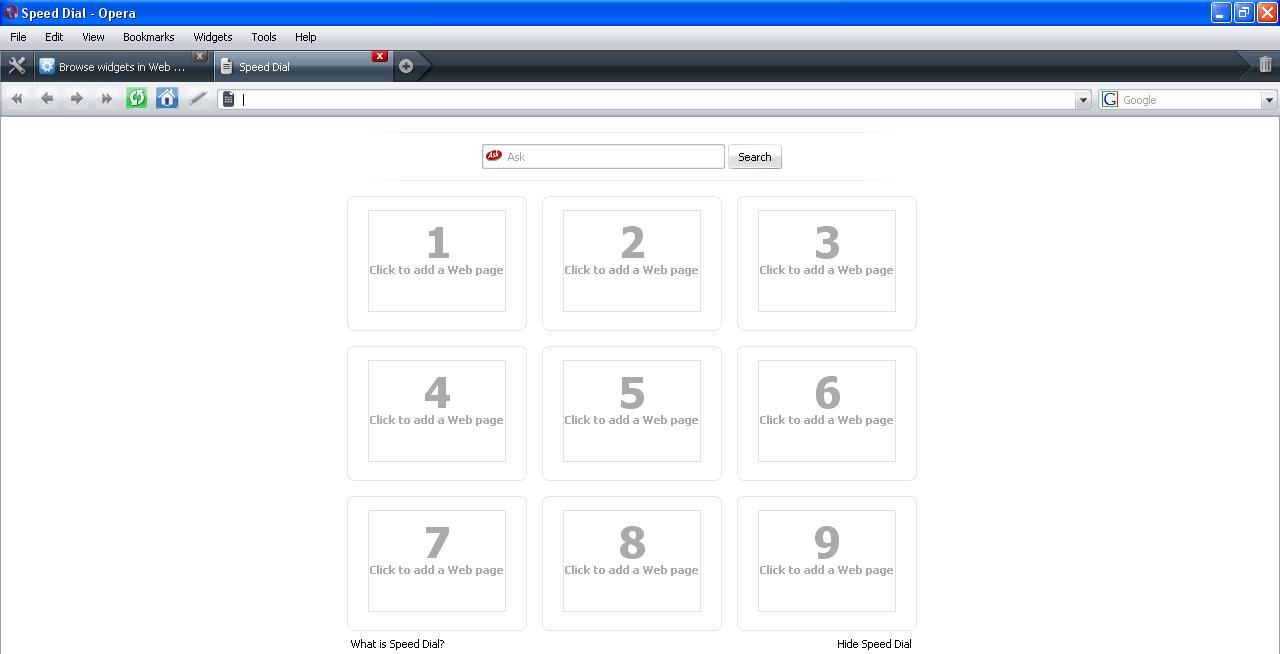This screenshot has height=654, width=1280.
Task: Open the Panels wrench icon on the left
Action: [16, 65]
